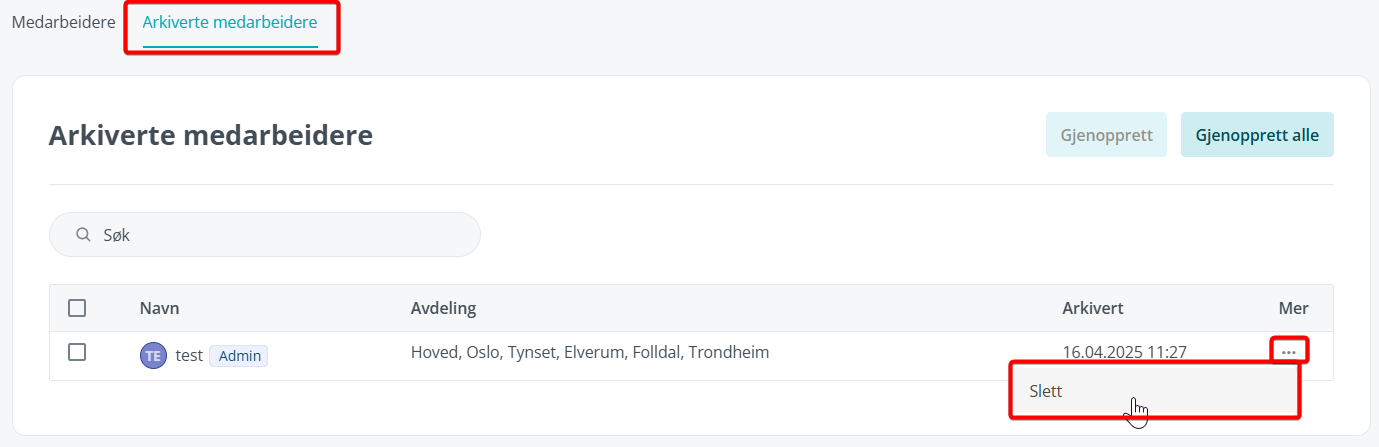This screenshot has width=1379, height=447.
Task: Click the TE avatar icon
Action: (x=153, y=355)
